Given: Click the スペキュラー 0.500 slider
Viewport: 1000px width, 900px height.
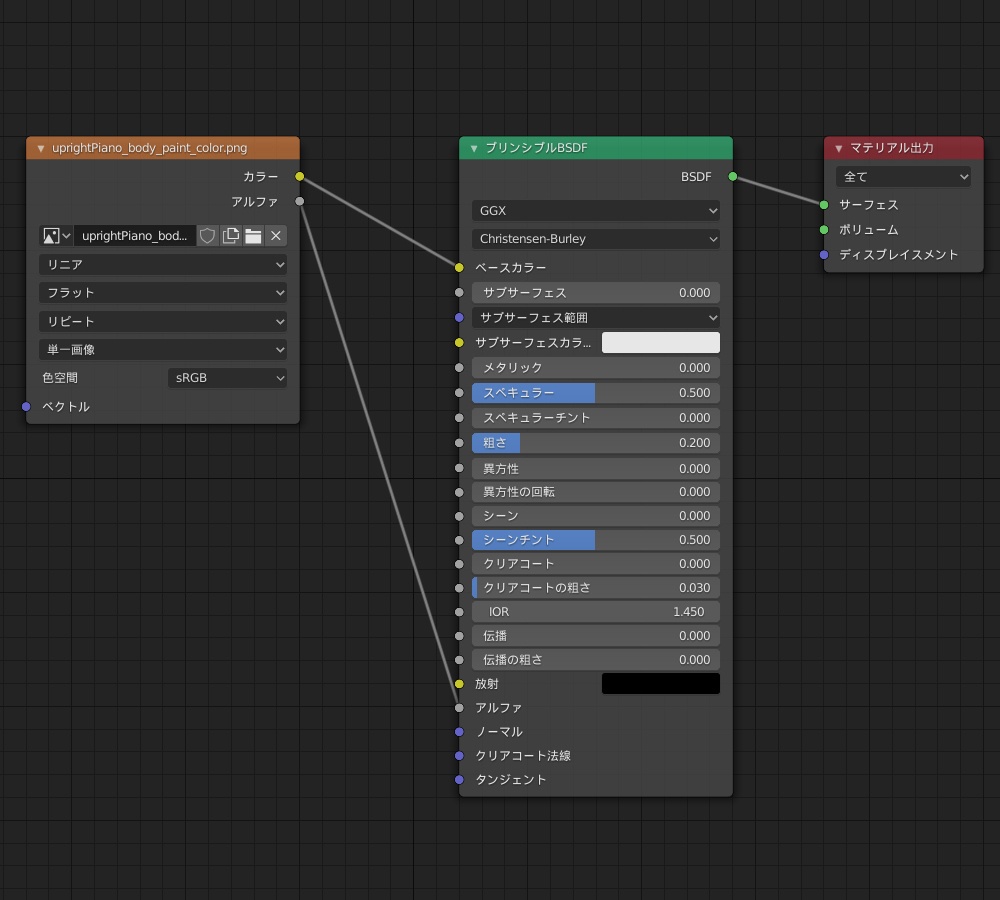Looking at the screenshot, I should click(596, 393).
